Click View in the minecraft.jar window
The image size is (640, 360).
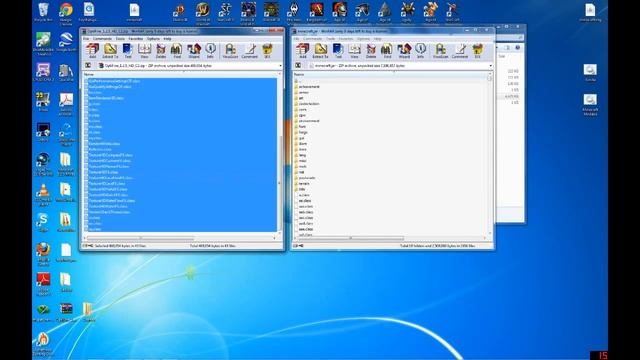[354, 51]
